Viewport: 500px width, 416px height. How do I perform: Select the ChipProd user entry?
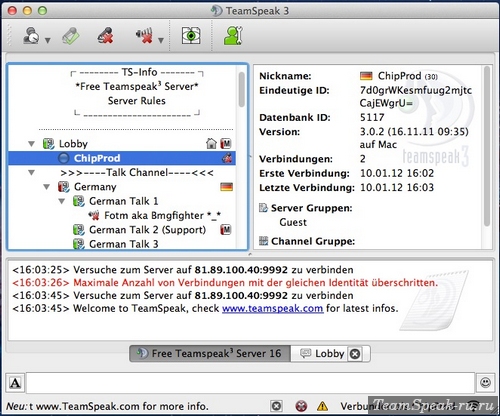[x=122, y=158]
